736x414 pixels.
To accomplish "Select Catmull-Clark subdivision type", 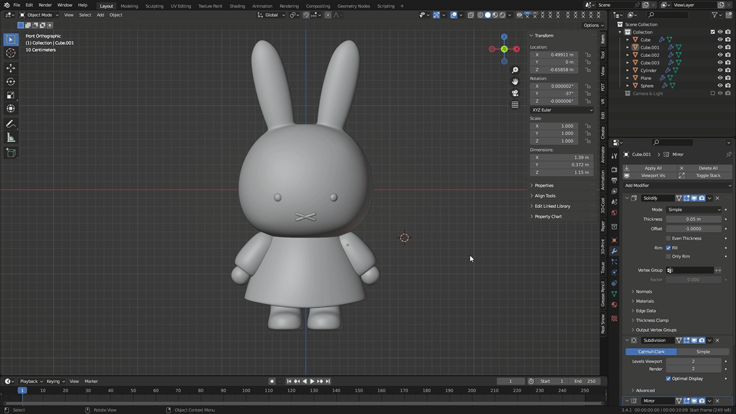I will coord(651,352).
